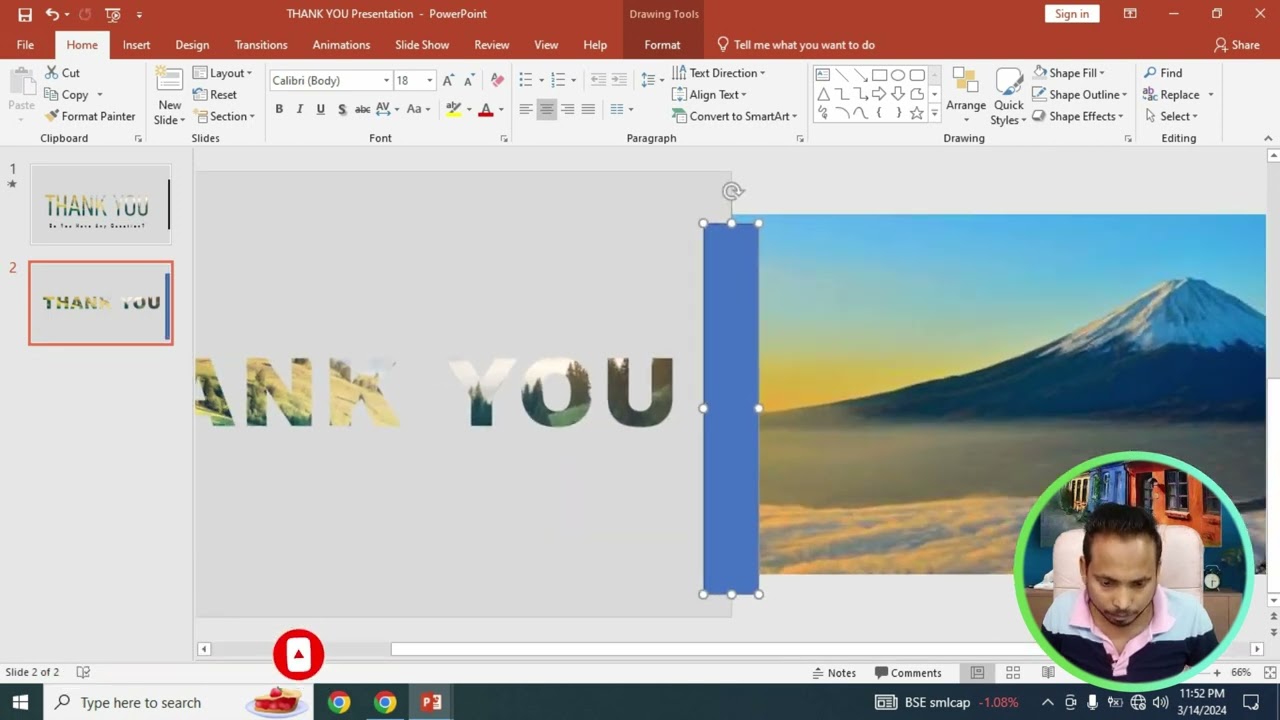Undo the last action
Viewport: 1280px width, 720px height.
click(52, 14)
